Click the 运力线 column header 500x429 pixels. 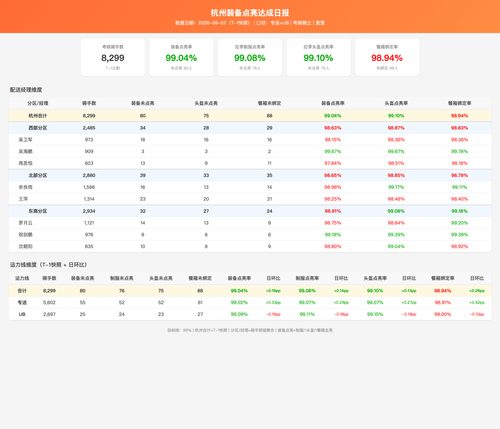[22, 278]
